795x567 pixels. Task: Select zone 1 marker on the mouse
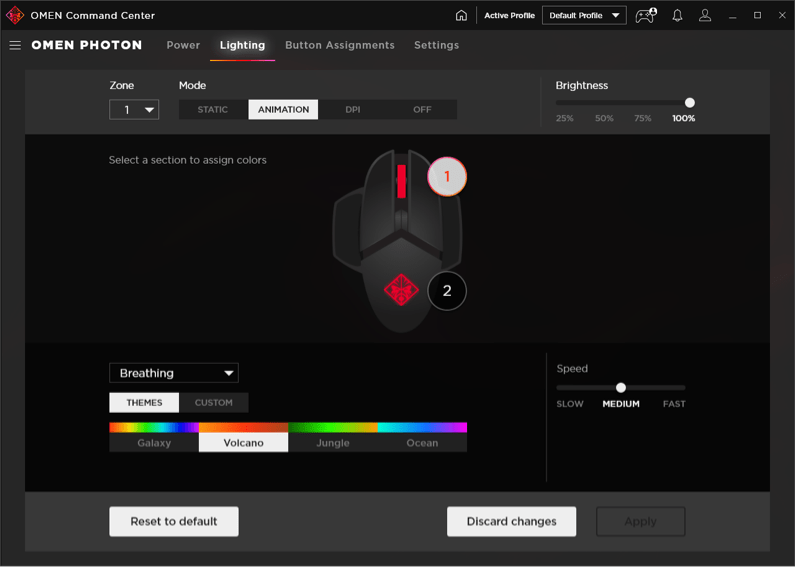447,176
